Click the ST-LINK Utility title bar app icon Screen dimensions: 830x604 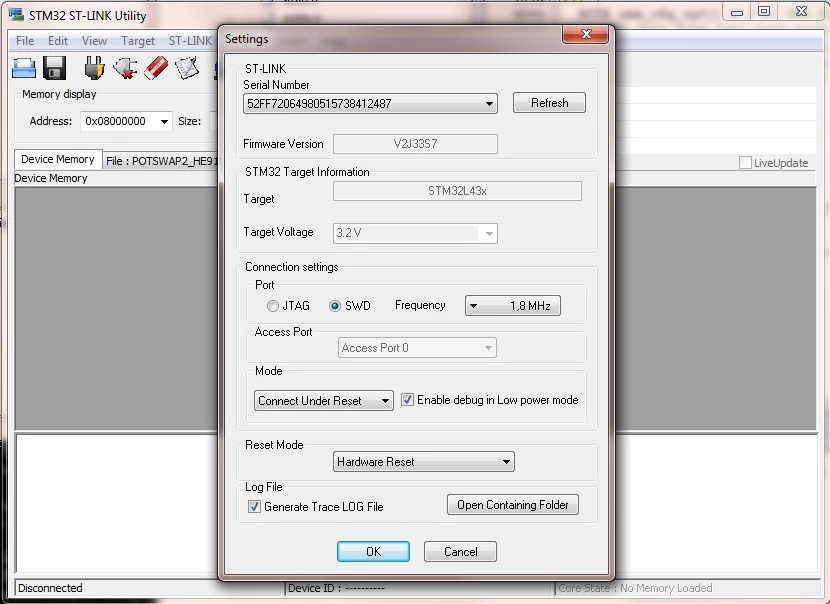coord(16,15)
